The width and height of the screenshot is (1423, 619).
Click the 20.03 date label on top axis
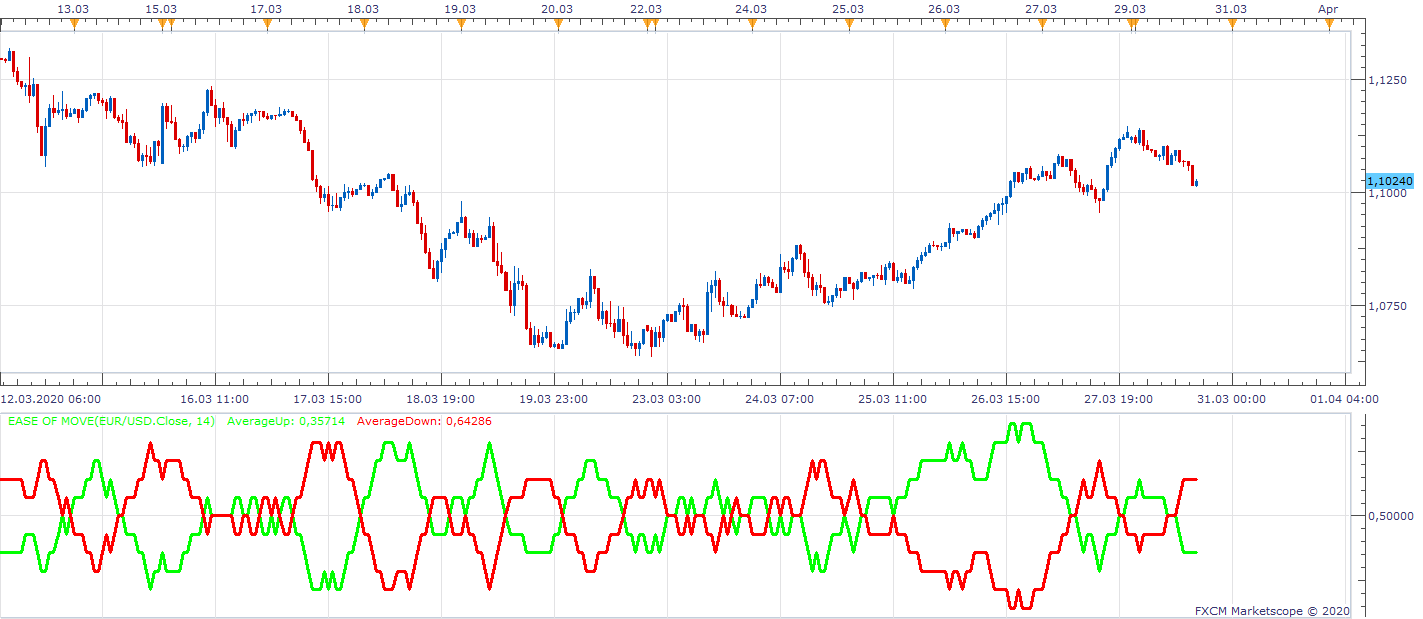[557, 9]
